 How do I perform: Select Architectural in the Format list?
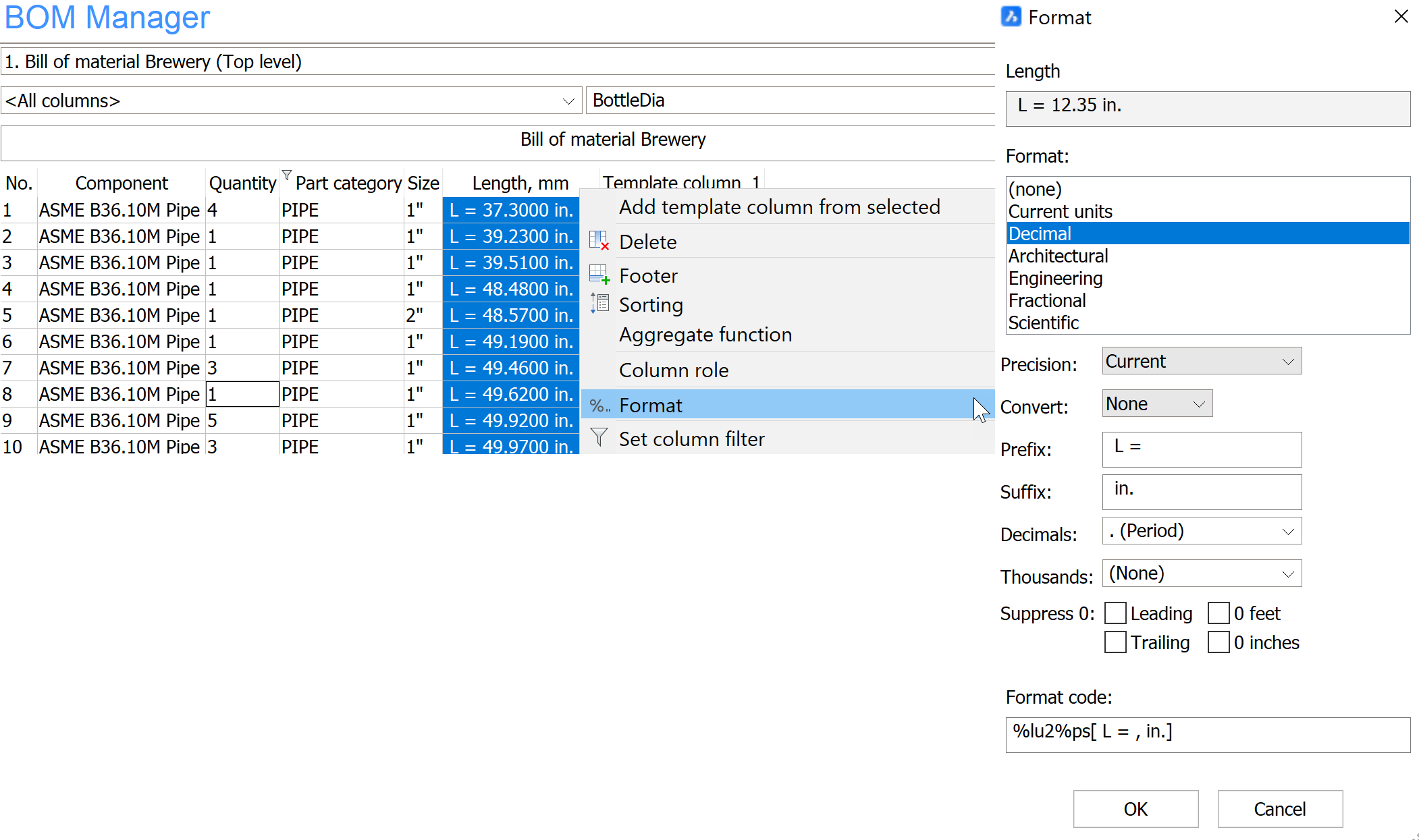pos(1058,256)
